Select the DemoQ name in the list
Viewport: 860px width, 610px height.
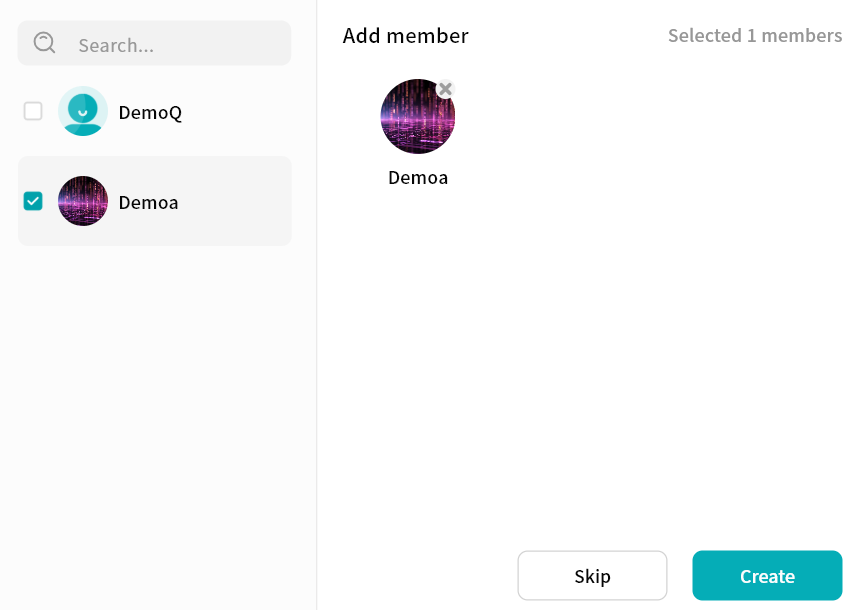tap(150, 112)
